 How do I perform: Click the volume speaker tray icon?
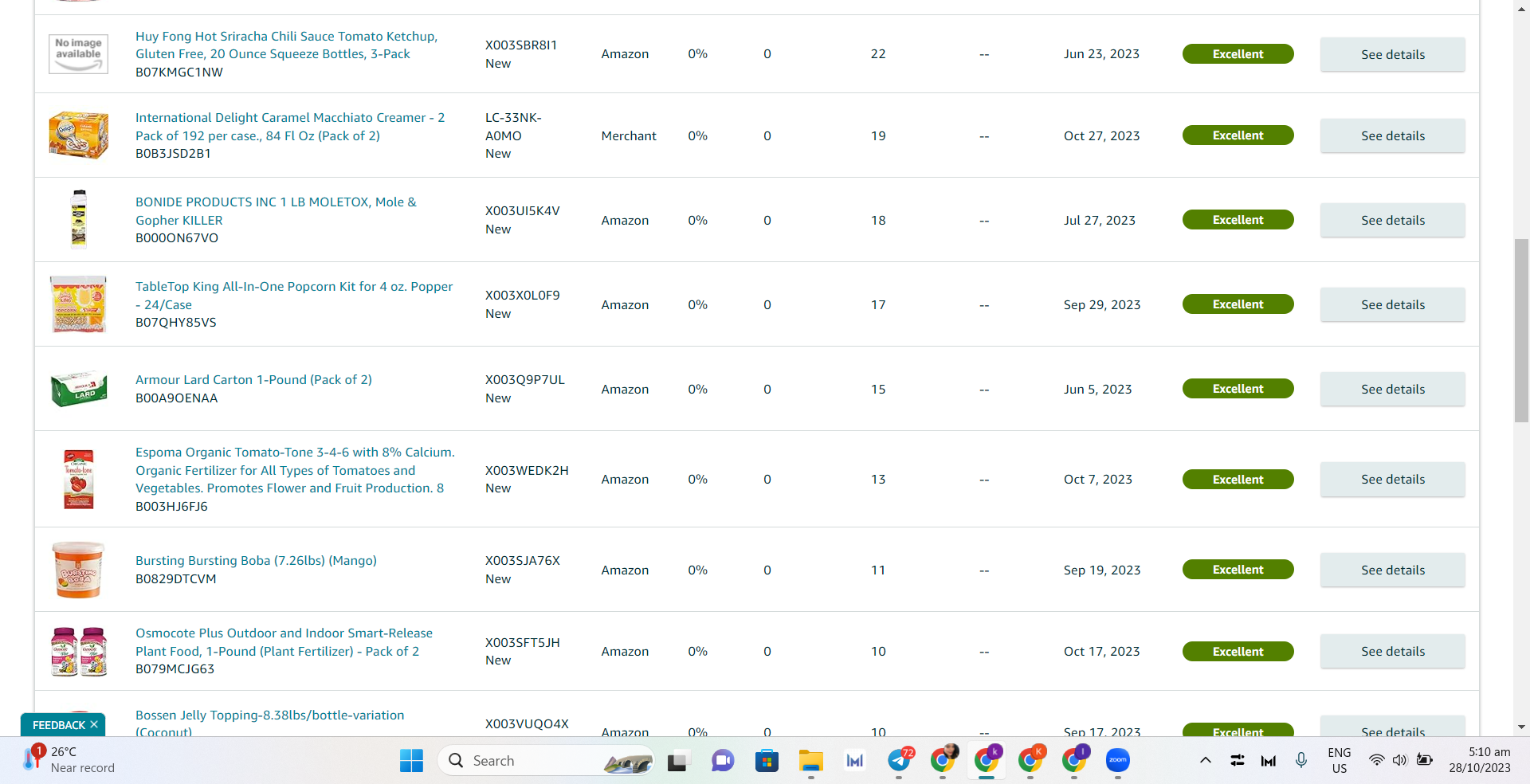1399,760
